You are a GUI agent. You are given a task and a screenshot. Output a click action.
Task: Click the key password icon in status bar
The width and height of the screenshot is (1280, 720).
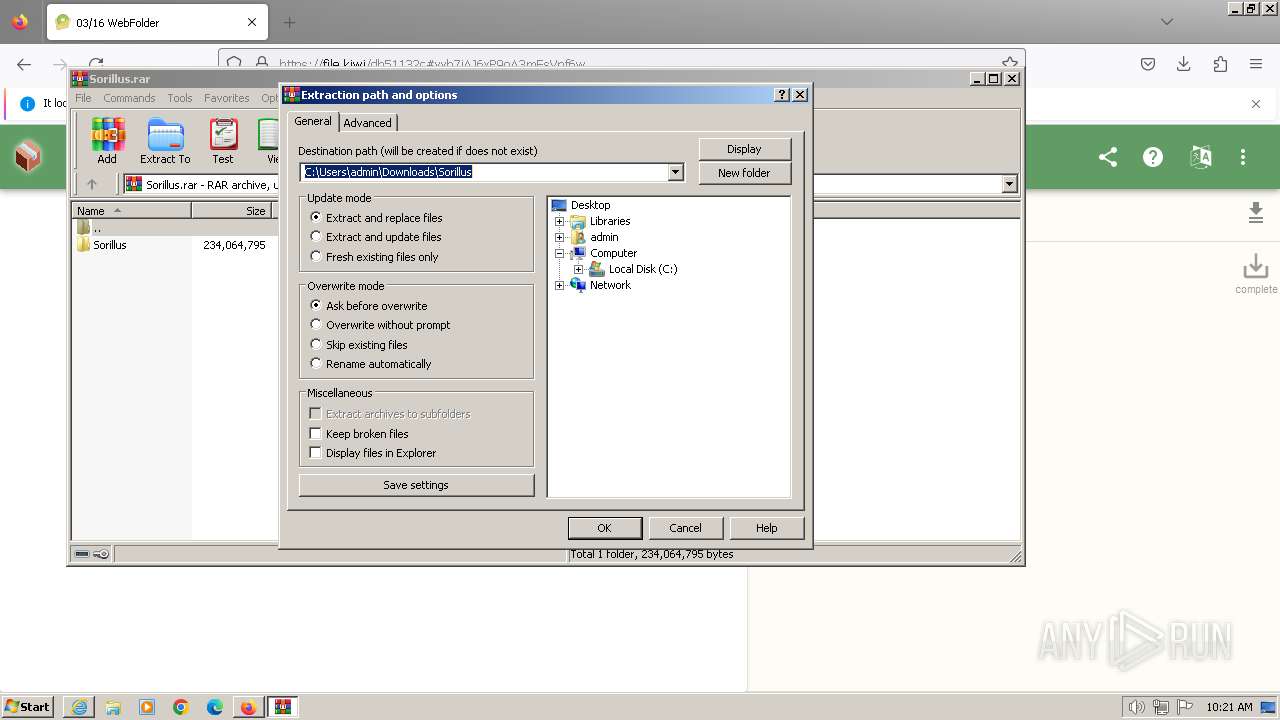click(101, 554)
